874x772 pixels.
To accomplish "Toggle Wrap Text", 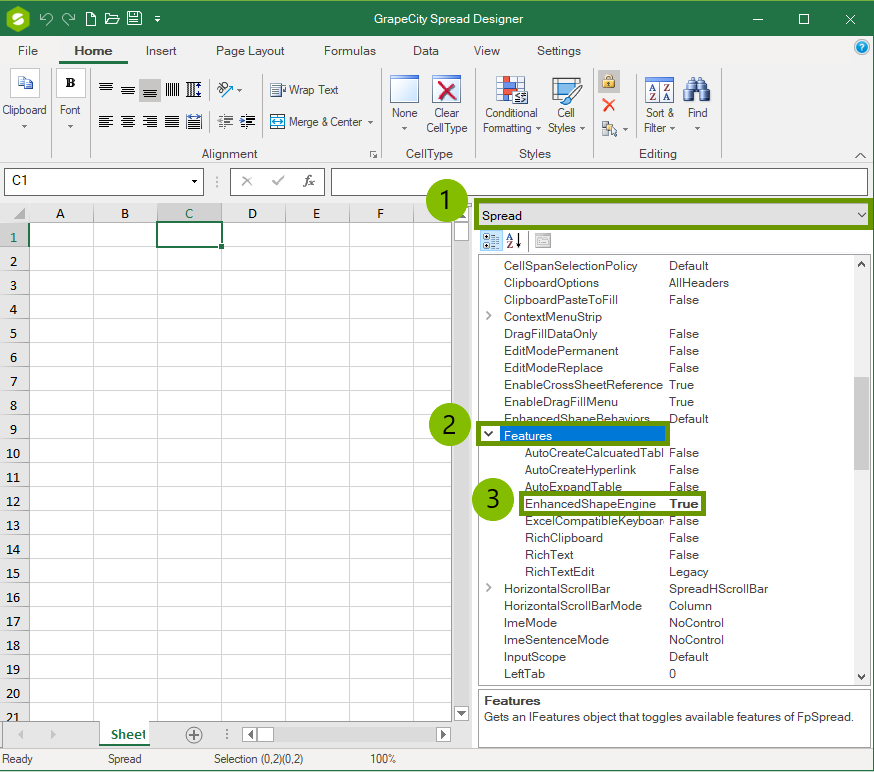I will [x=304, y=90].
